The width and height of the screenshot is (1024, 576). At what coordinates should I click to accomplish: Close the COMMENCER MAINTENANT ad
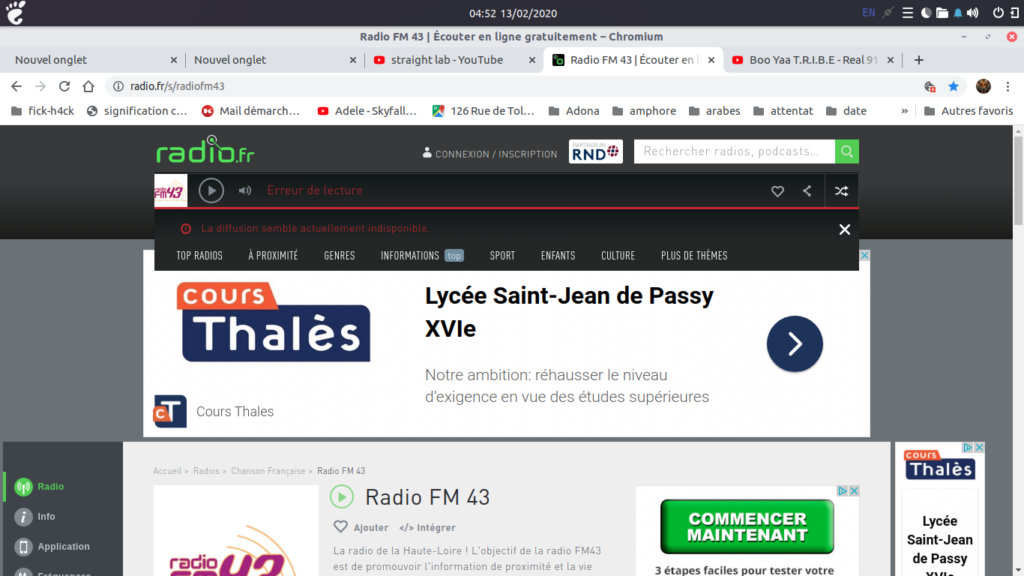pos(854,490)
